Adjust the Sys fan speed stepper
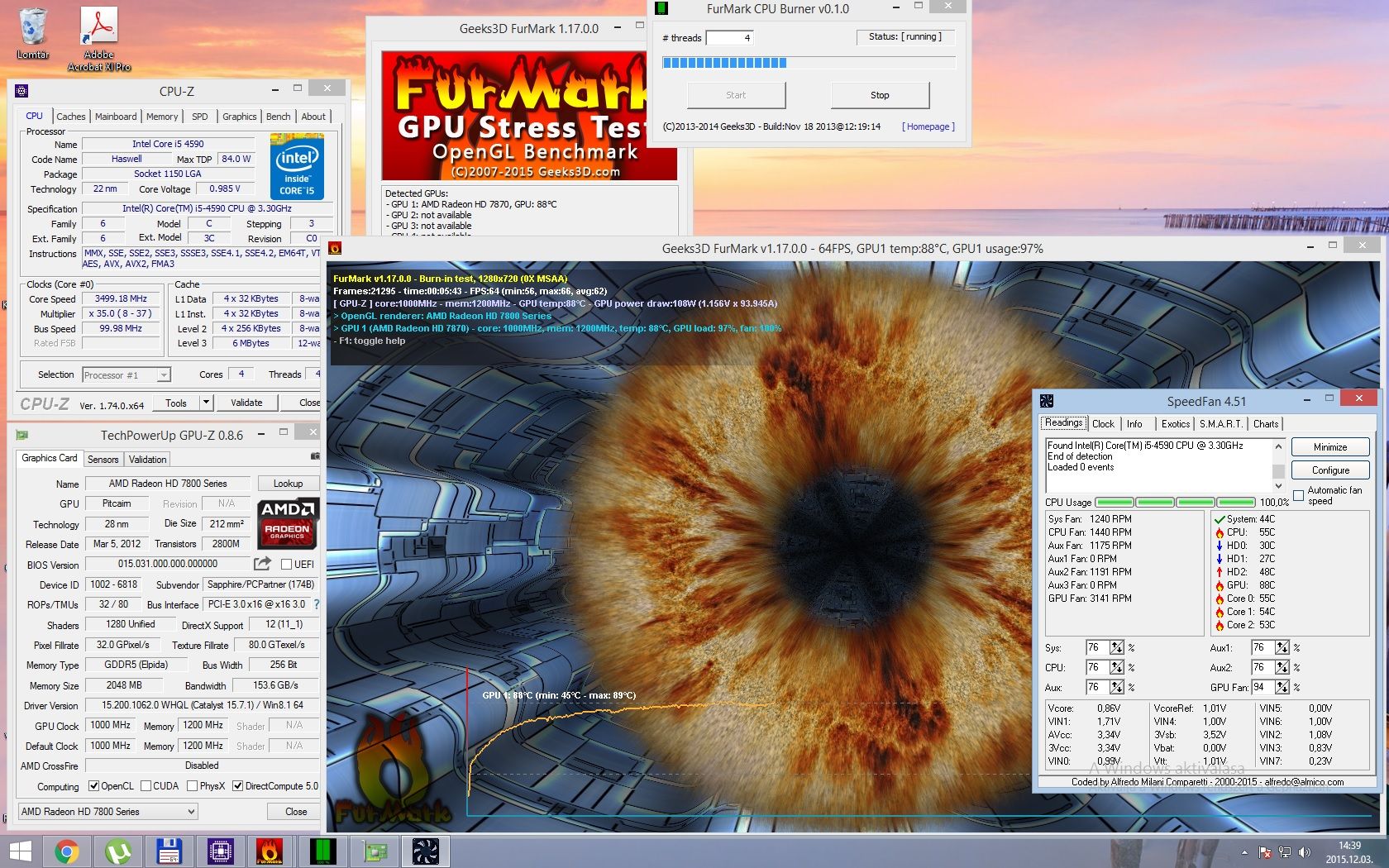 click(x=1117, y=647)
